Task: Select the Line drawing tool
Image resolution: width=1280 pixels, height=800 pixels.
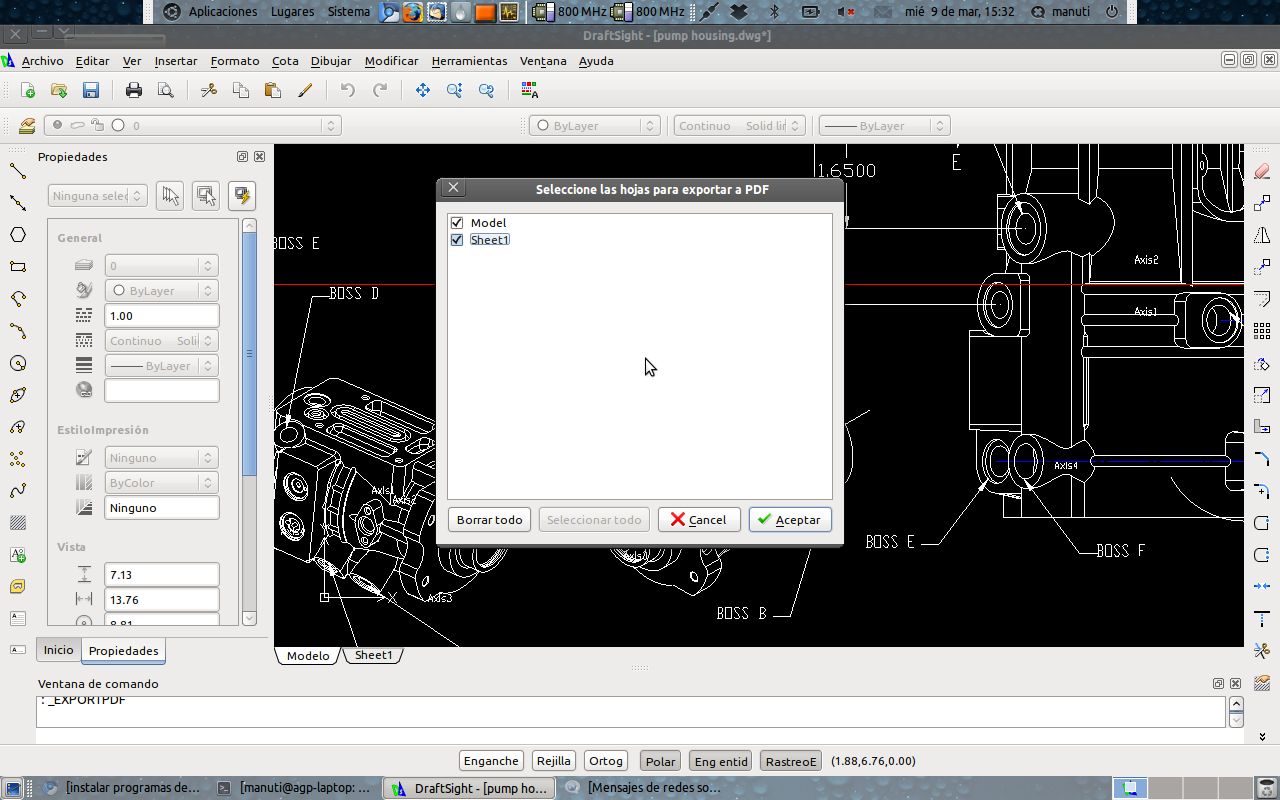Action: pyautogui.click(x=17, y=170)
